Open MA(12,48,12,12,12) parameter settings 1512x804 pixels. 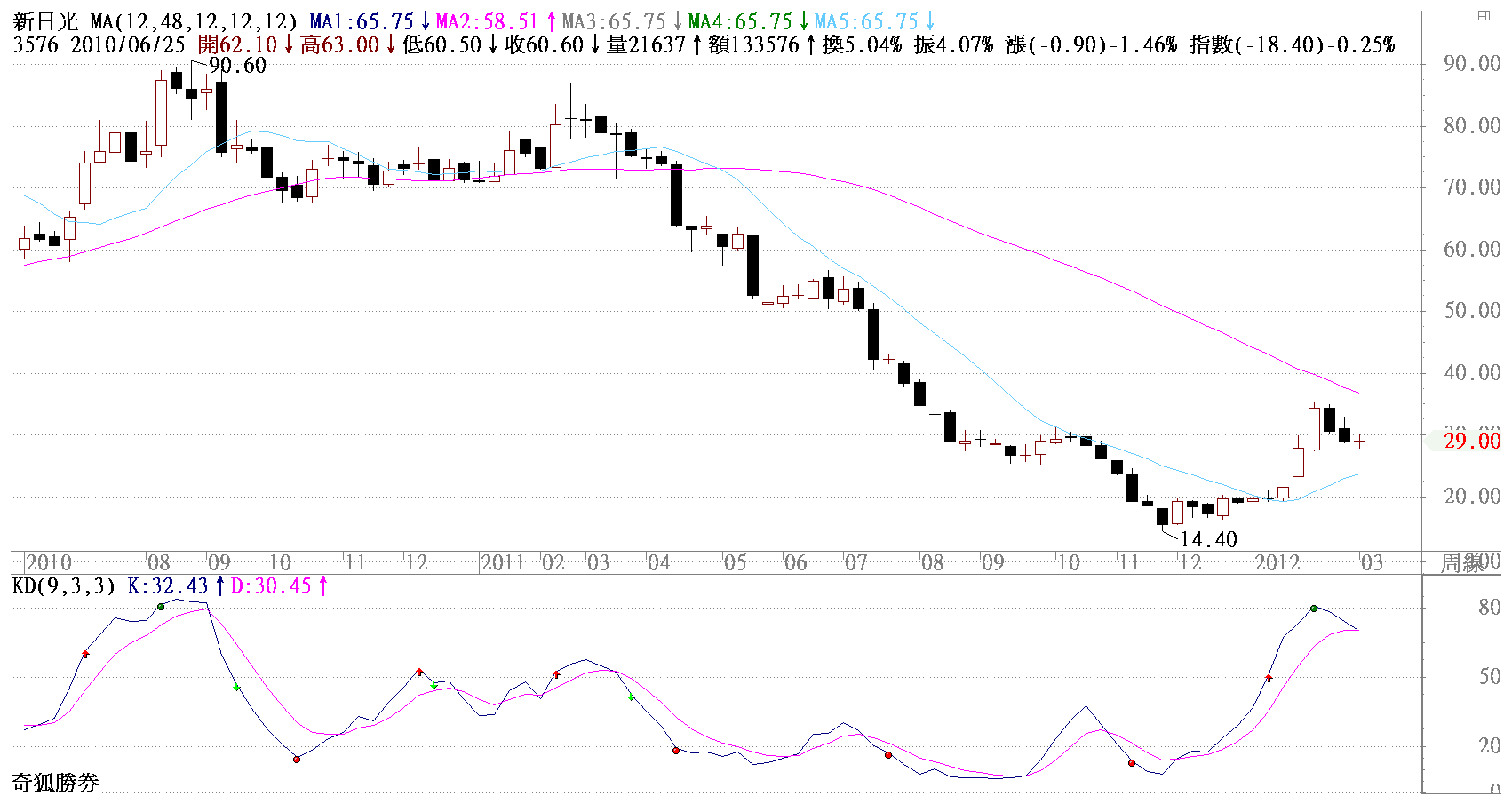click(x=194, y=22)
